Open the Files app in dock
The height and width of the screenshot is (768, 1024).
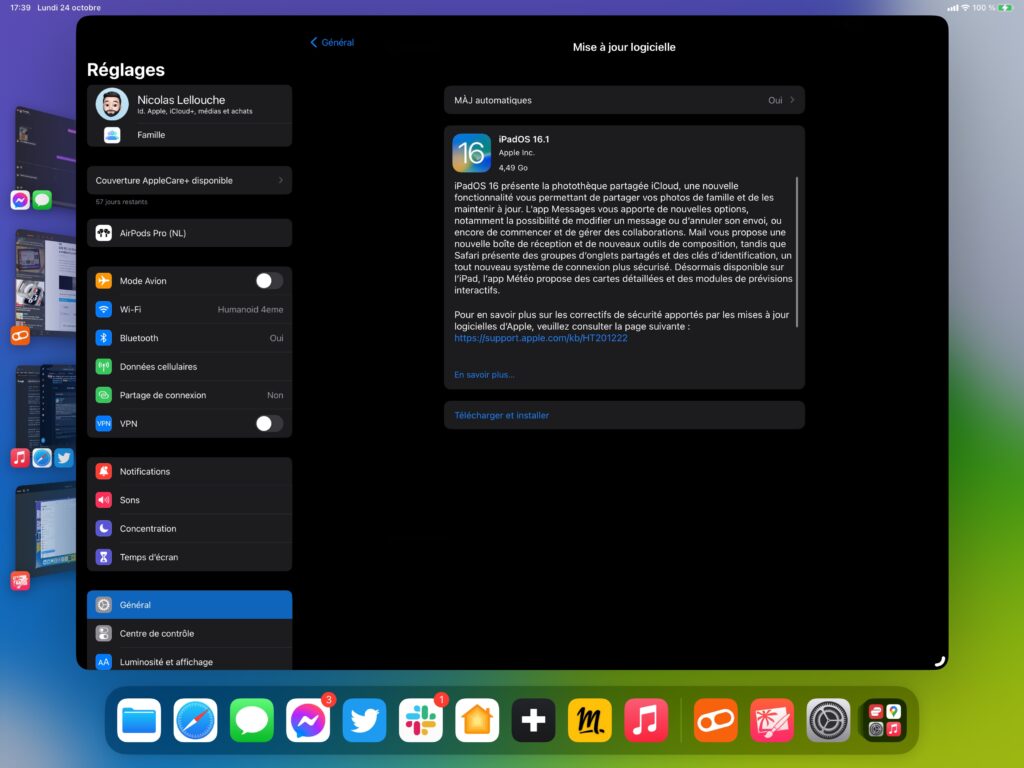[139, 720]
